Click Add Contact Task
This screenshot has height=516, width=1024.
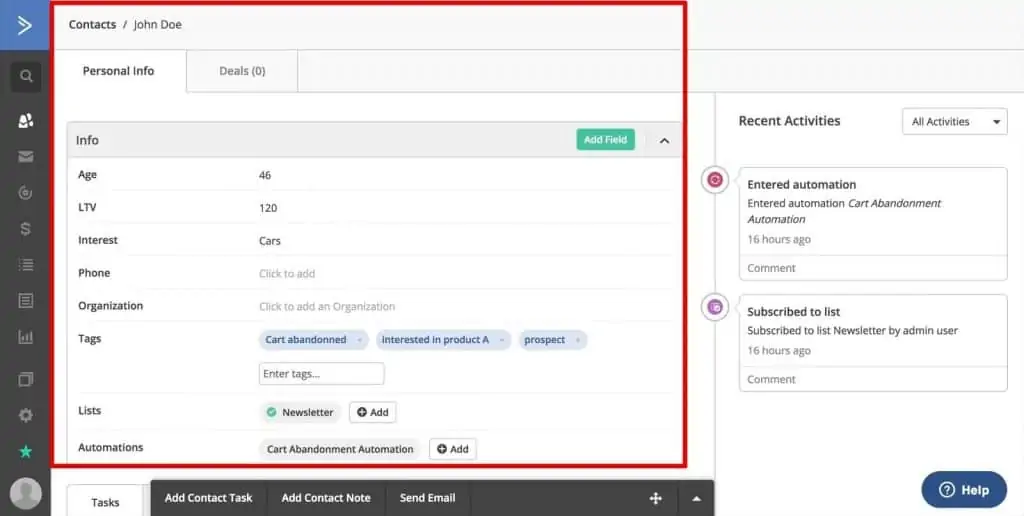click(x=208, y=498)
